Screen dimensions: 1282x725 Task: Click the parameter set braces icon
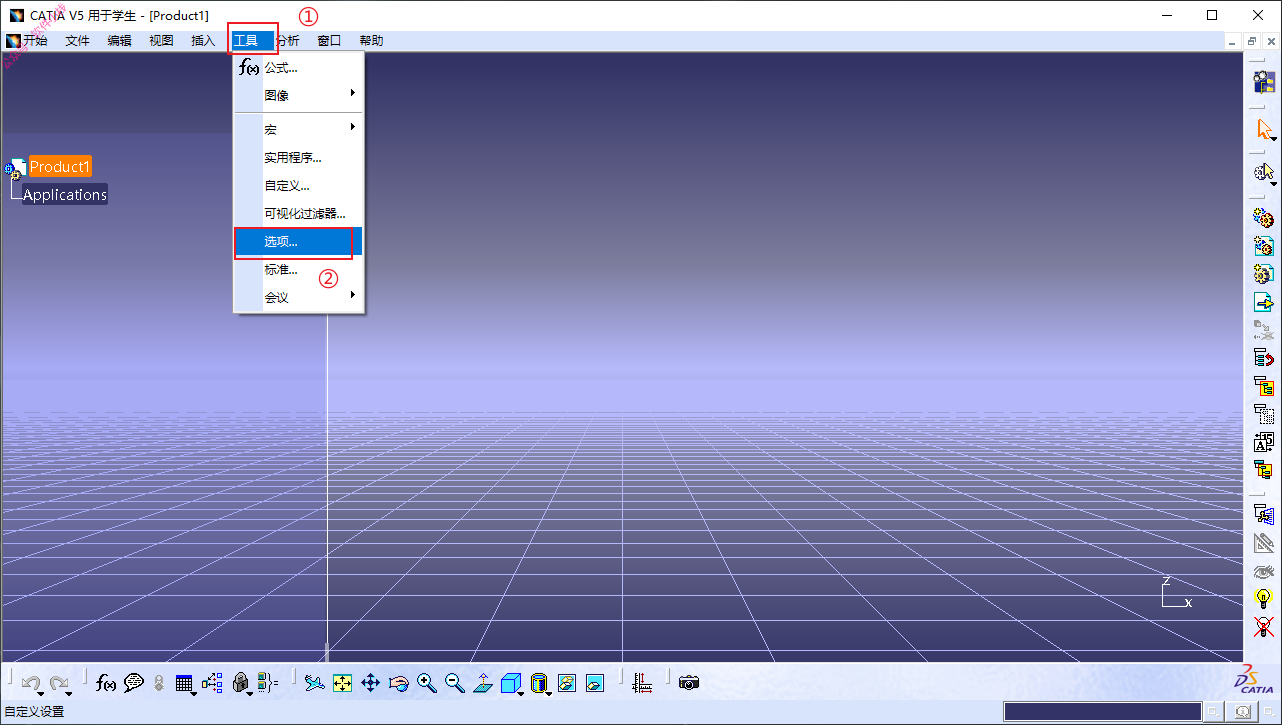point(267,683)
